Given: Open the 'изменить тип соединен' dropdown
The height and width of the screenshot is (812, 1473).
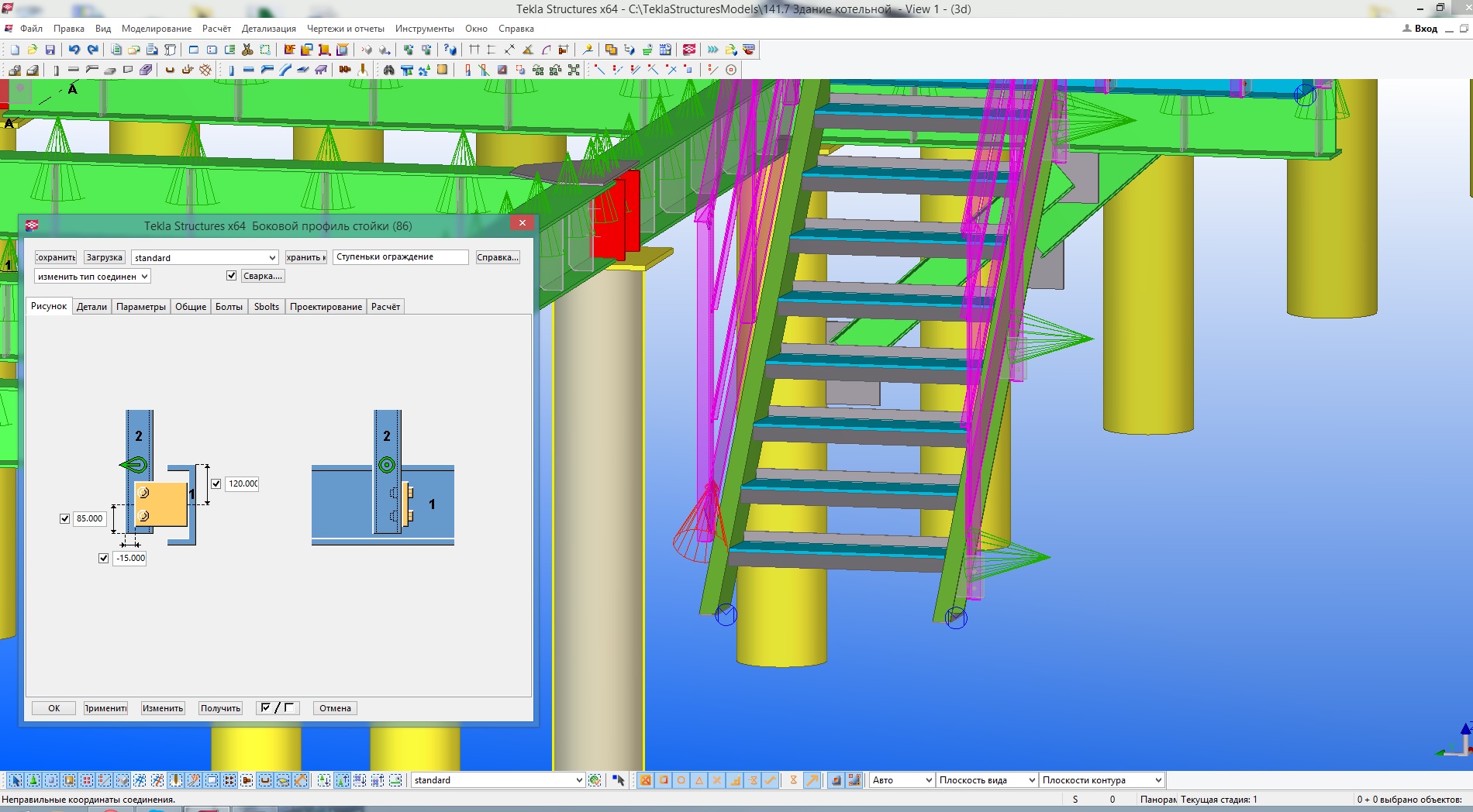Looking at the screenshot, I should point(92,277).
